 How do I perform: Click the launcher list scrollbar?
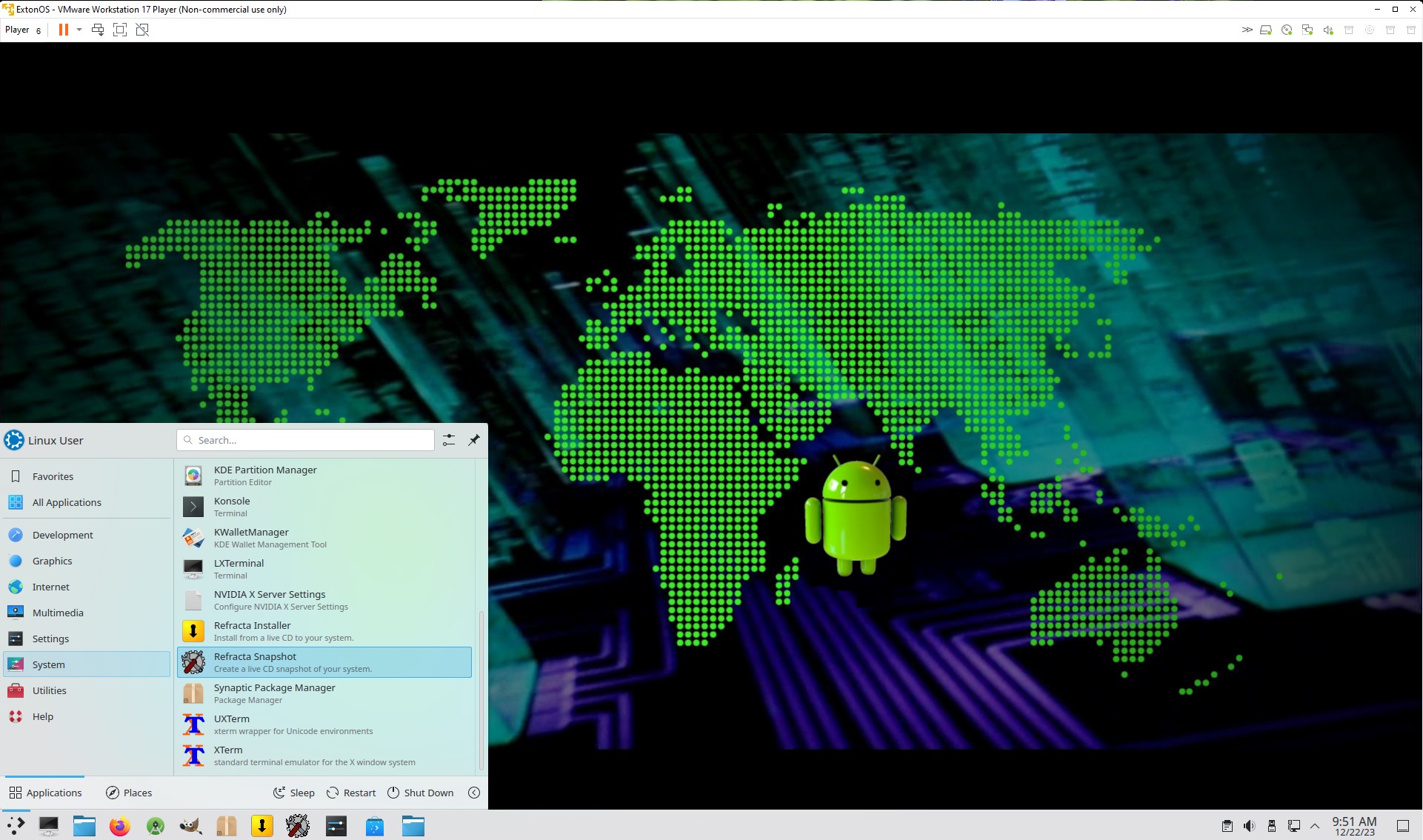(x=481, y=690)
